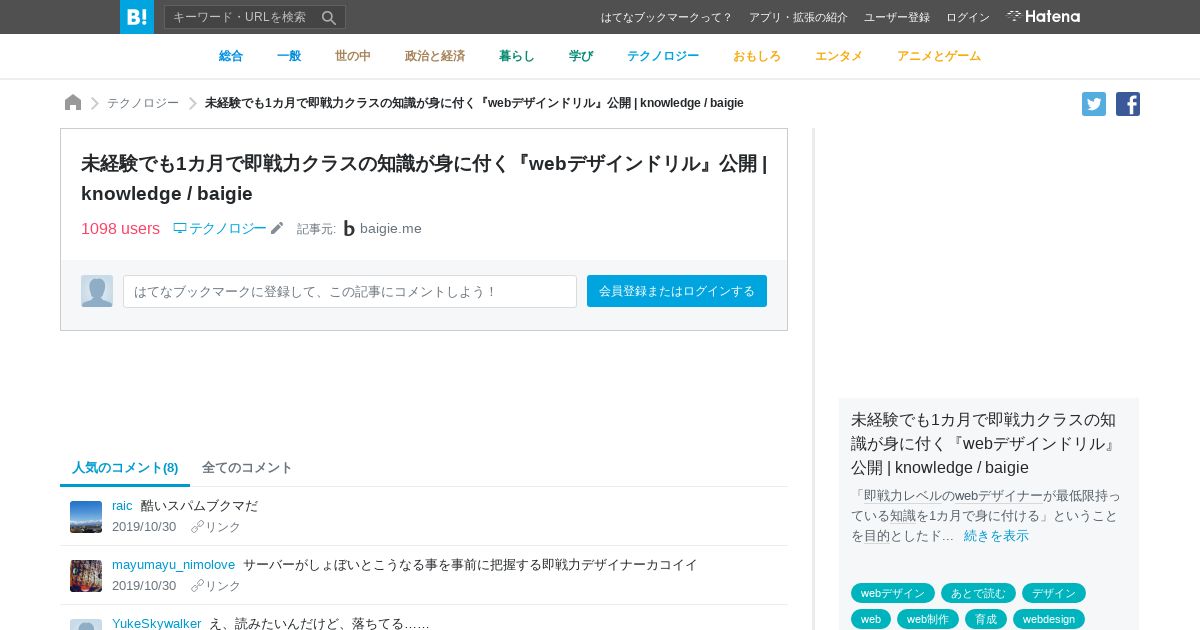
Task: Click the ログイン link
Action: coord(968,17)
